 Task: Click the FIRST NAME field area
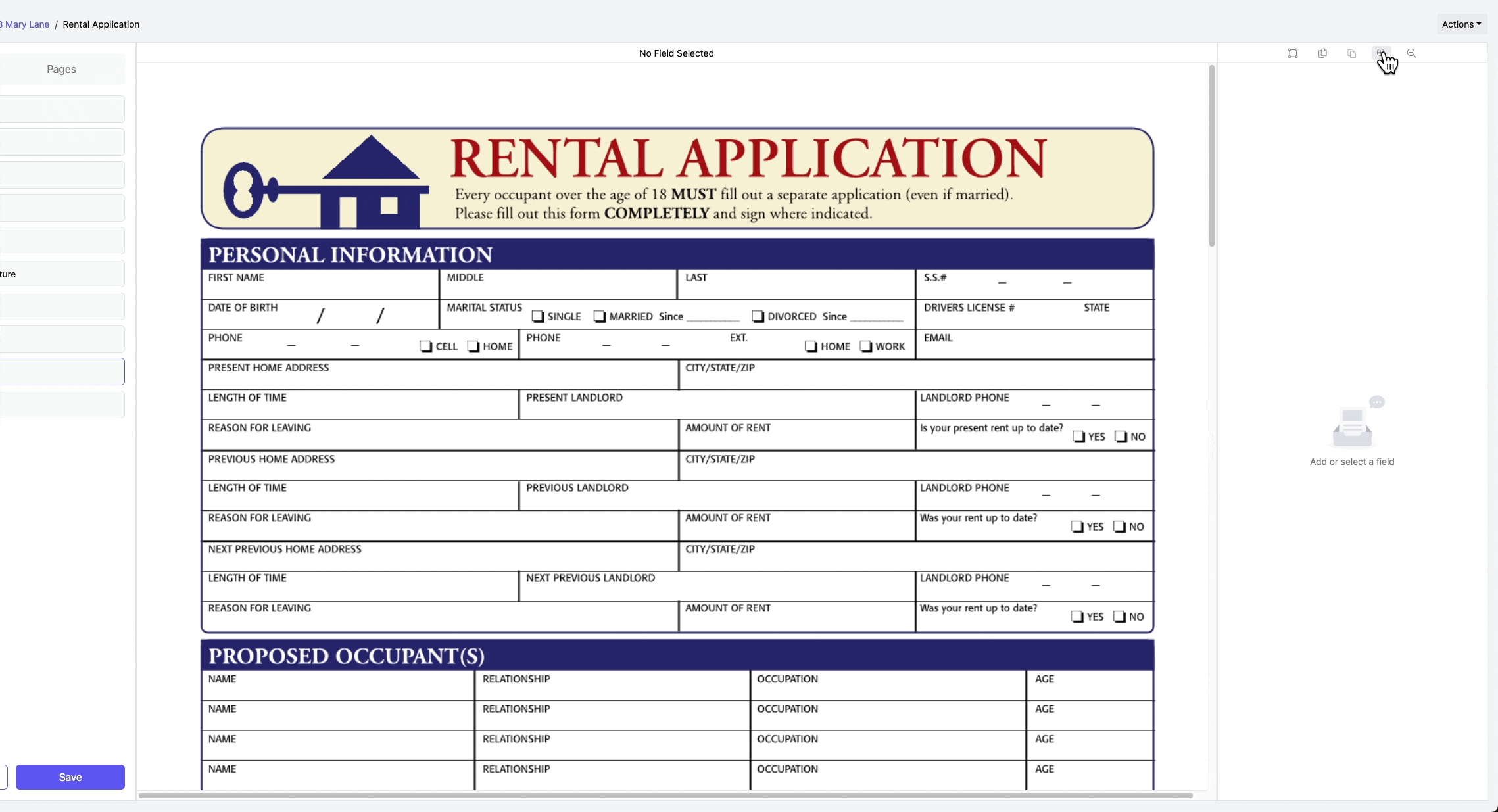coord(320,287)
